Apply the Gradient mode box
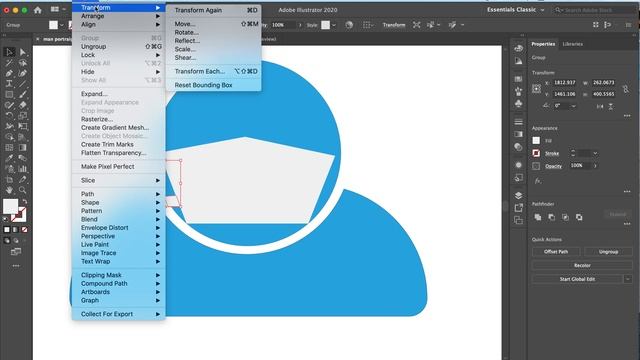Screen dimensions: 640x360 point(16,230)
